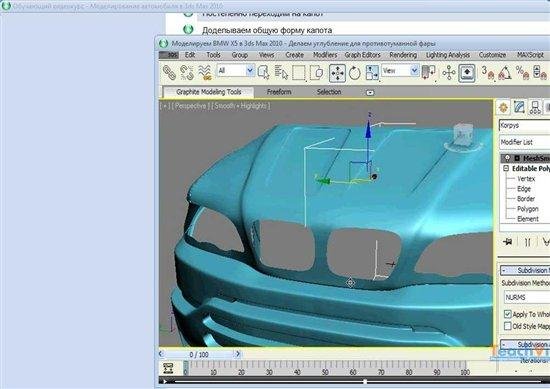This screenshot has width=550, height=389.
Task: Open the Group menu
Action: coord(240,55)
